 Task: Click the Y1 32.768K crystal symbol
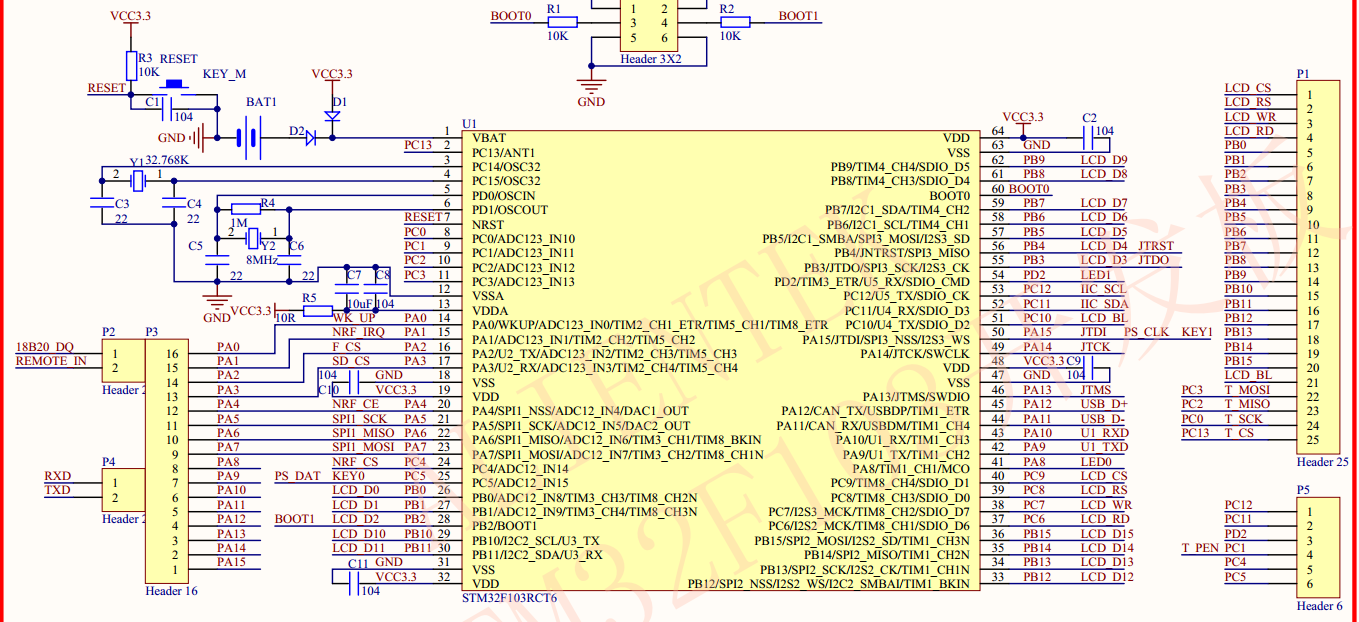[x=137, y=180]
